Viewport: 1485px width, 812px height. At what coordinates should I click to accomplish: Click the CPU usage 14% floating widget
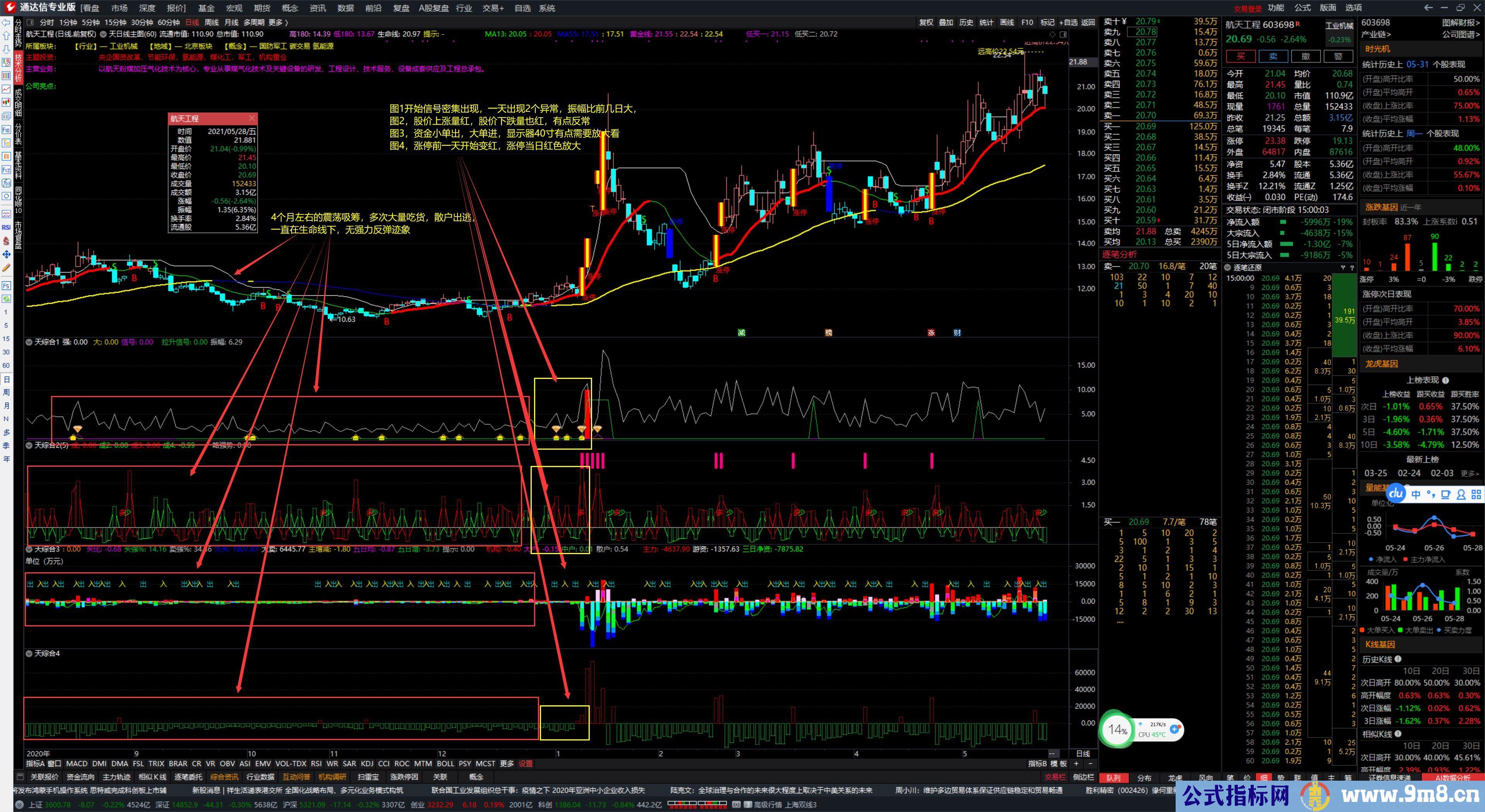point(1117,730)
